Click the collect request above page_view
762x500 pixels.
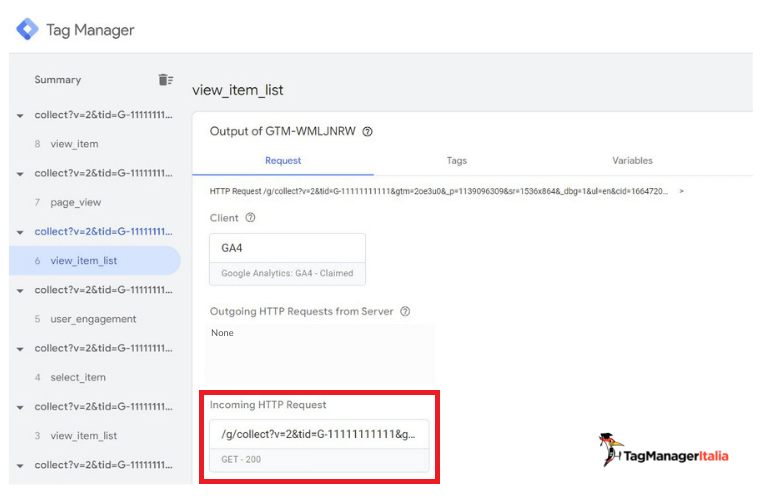pyautogui.click(x=103, y=173)
